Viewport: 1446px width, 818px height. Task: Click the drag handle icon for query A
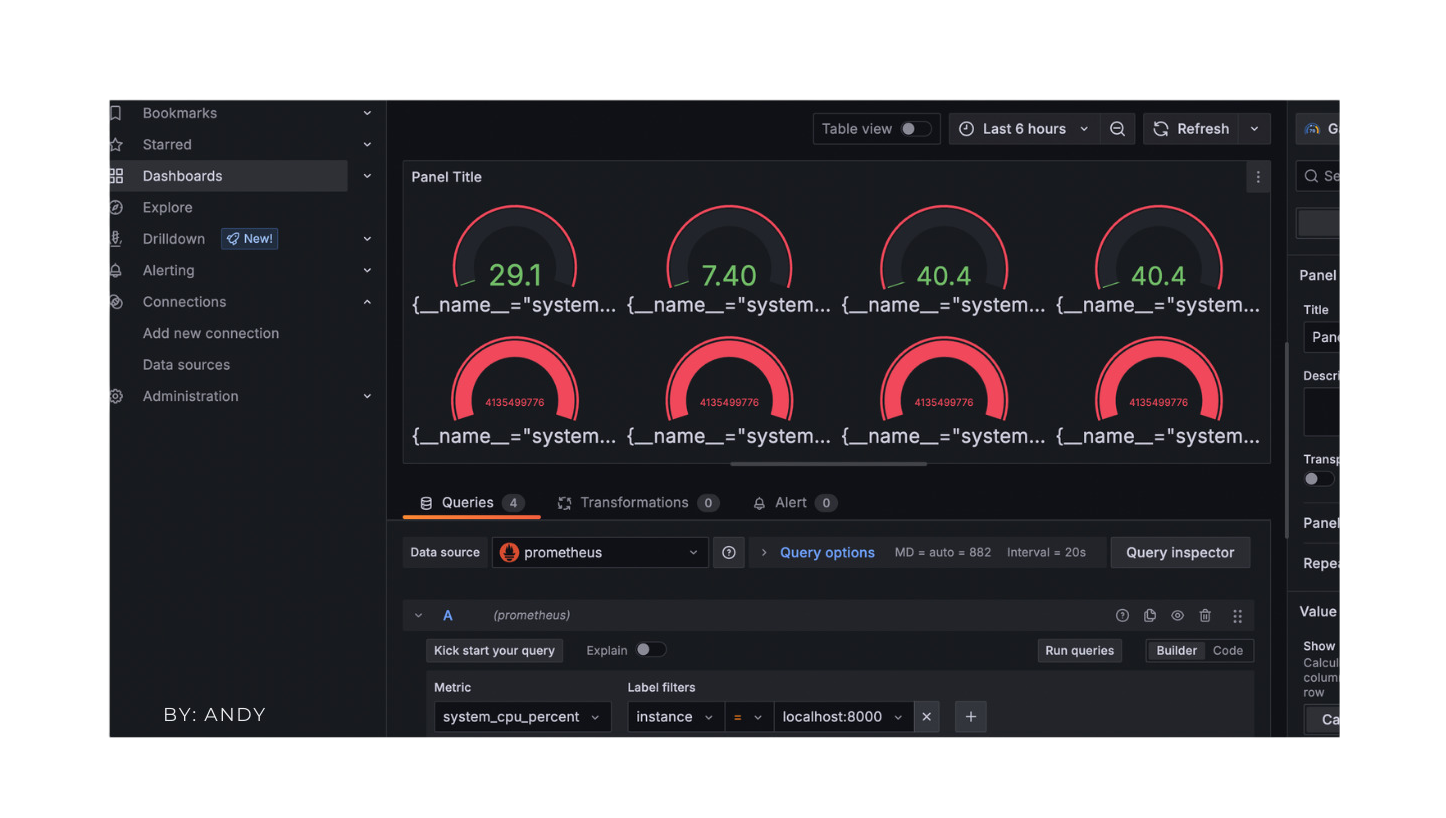coord(1237,616)
